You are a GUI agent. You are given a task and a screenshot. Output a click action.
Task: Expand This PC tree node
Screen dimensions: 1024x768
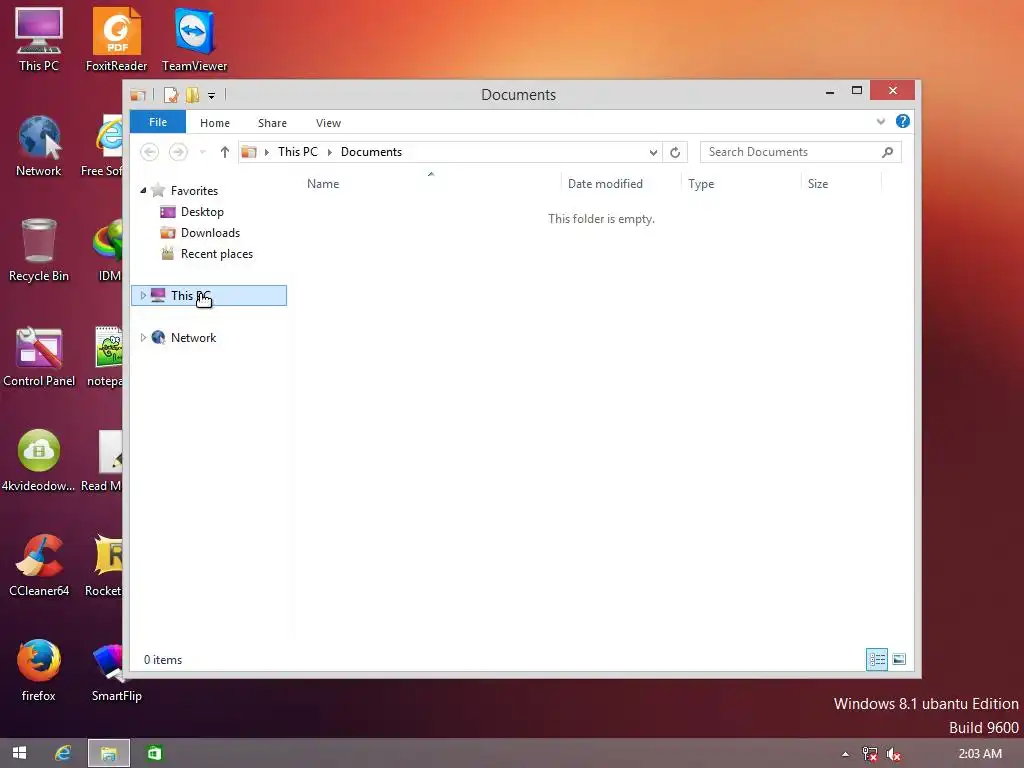(143, 296)
